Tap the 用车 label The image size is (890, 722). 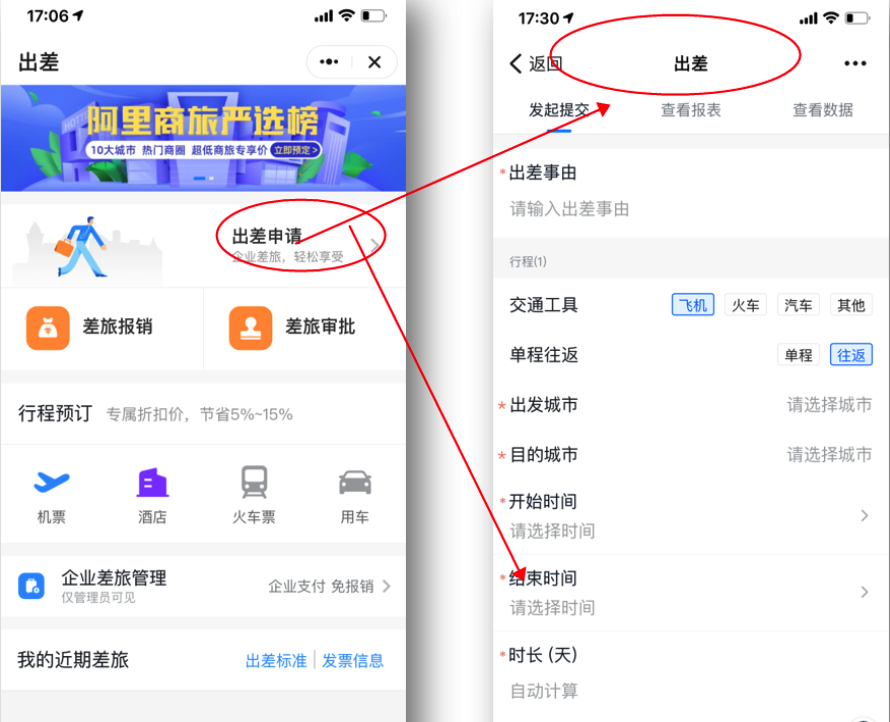(355, 517)
